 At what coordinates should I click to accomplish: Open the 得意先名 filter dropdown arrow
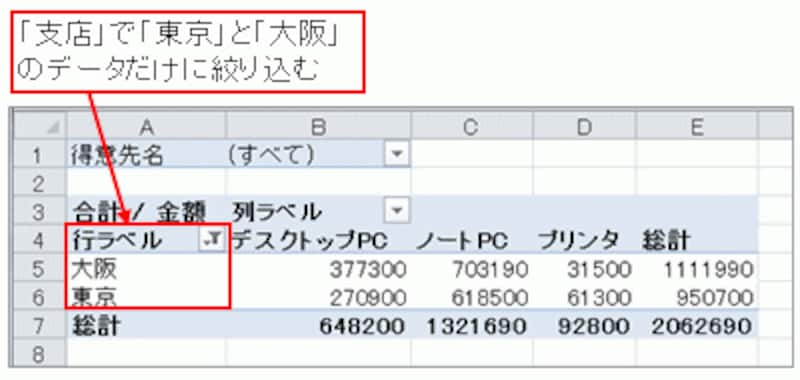[x=396, y=154]
